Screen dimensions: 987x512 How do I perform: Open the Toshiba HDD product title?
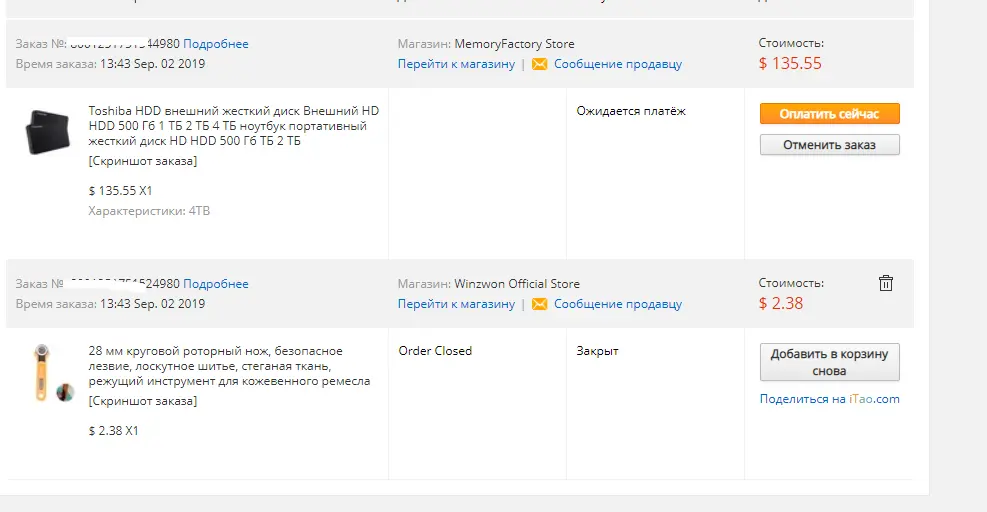(x=234, y=126)
